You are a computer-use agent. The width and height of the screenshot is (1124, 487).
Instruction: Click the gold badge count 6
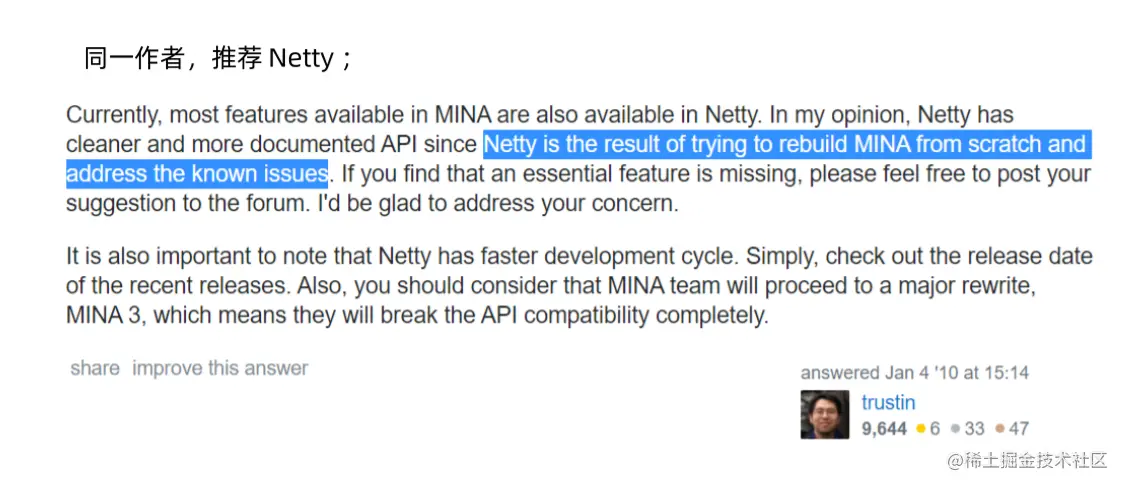click(x=935, y=429)
